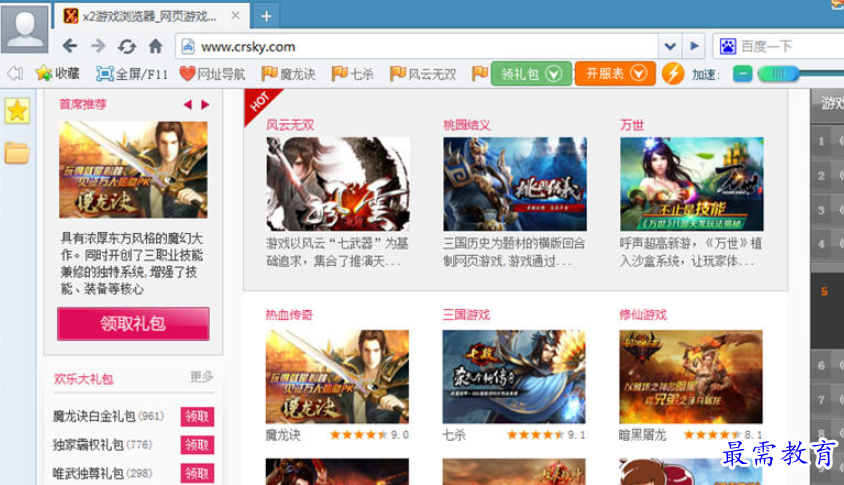
Task: Claim 唯武独尊礼包 with 领取
Action: point(197,474)
